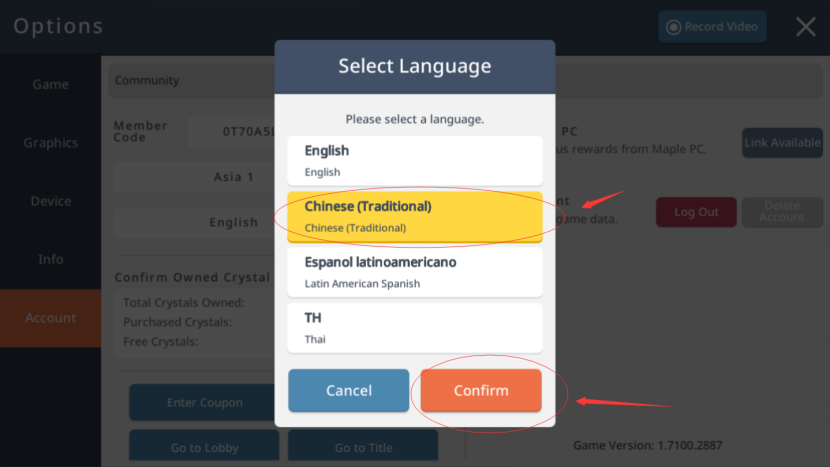The width and height of the screenshot is (830, 467).
Task: Pick Espanol latinoamericano language option
Action: point(414,272)
